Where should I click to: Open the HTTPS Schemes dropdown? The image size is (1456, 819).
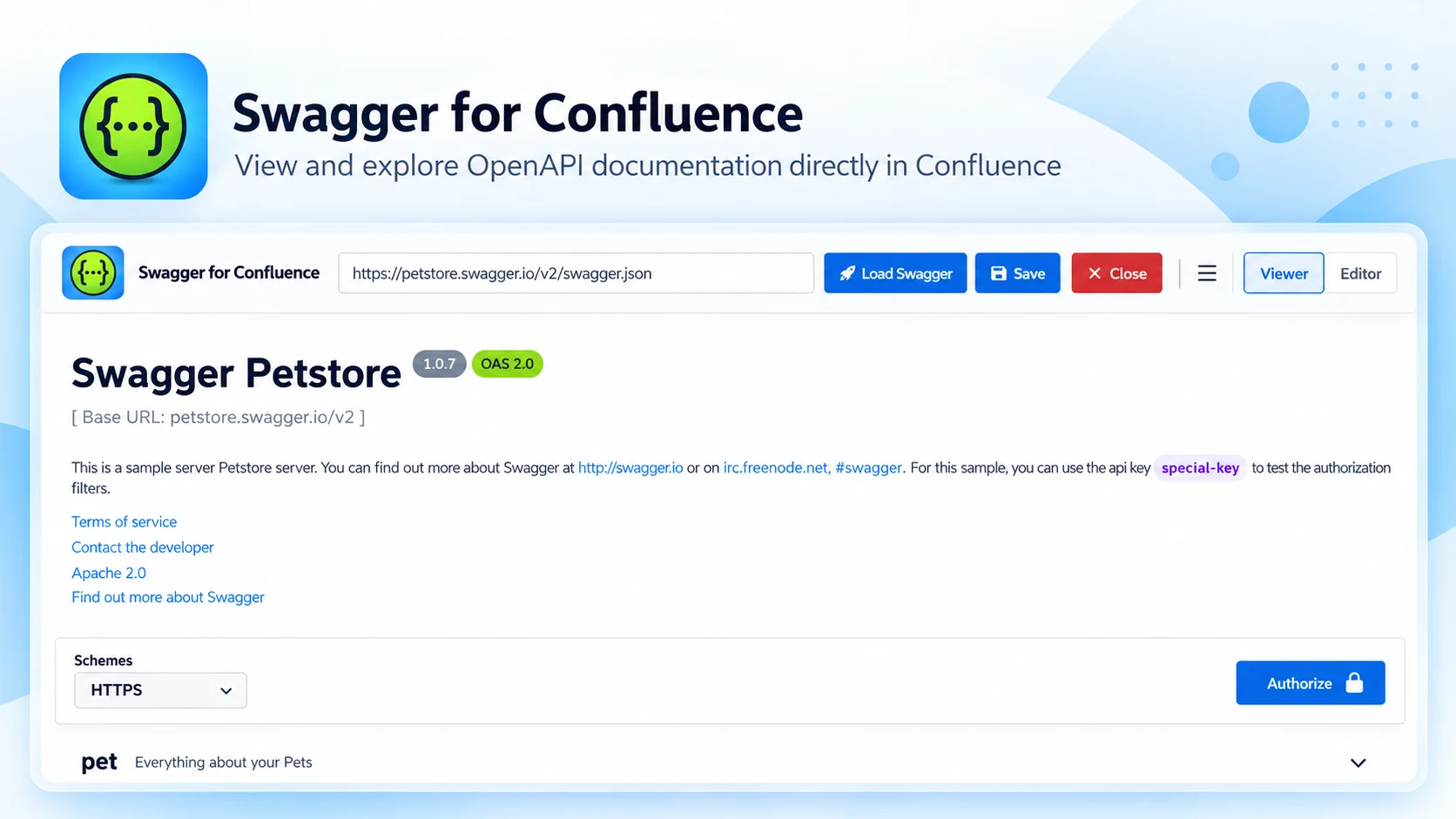[160, 690]
